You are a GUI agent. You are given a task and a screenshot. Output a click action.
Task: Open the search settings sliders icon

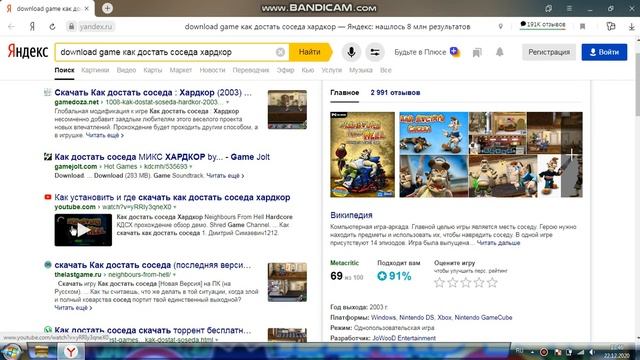pos(375,52)
